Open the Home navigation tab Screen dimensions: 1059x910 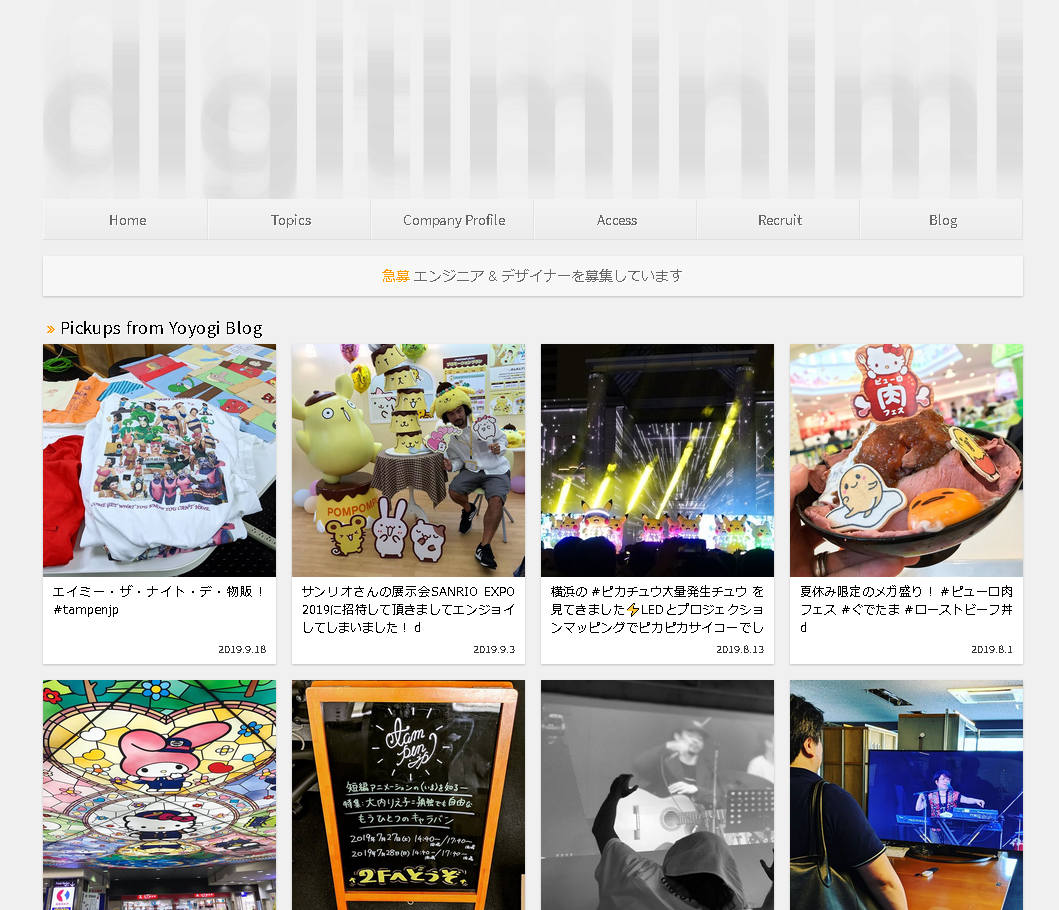[x=126, y=220]
